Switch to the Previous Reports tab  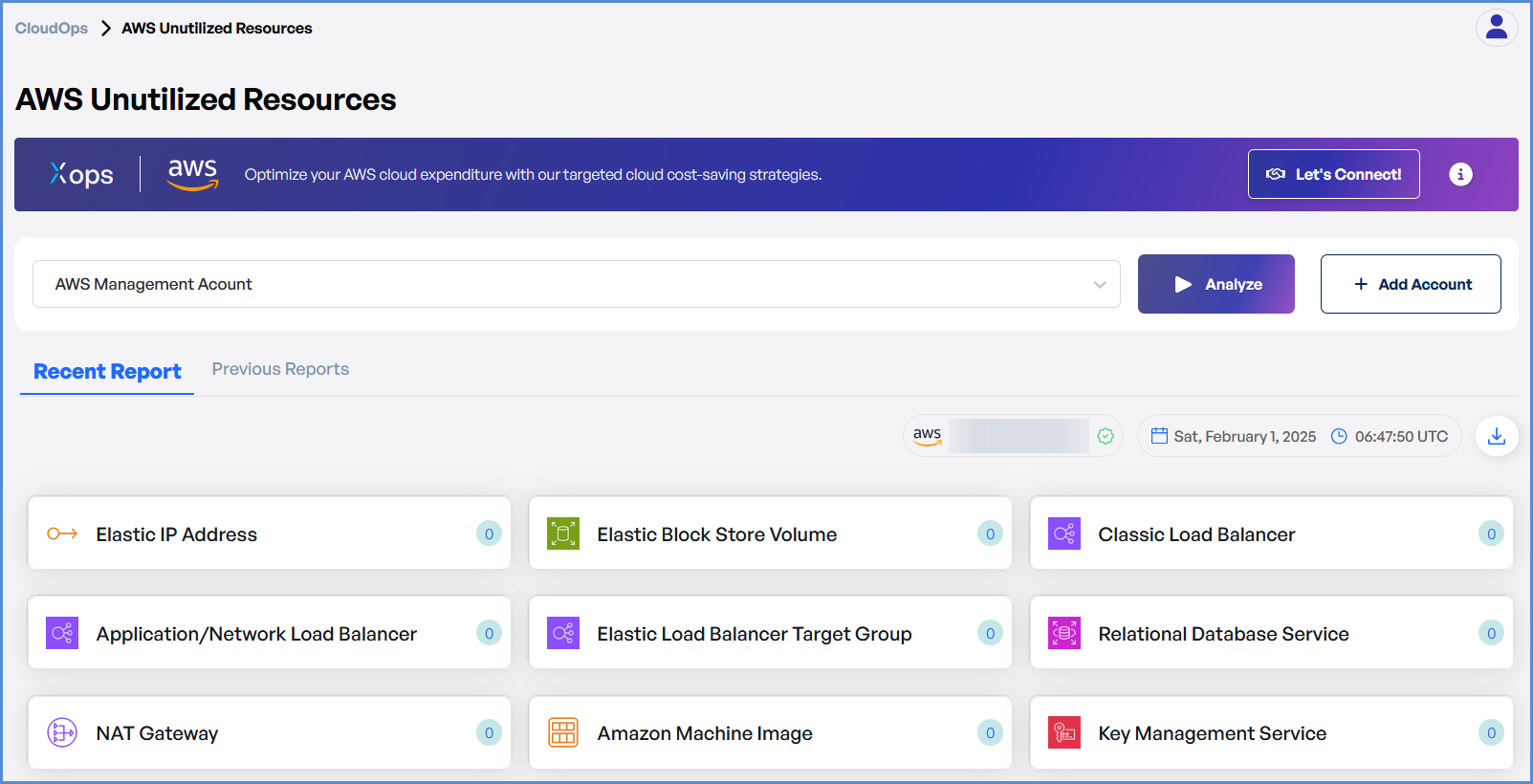(280, 369)
